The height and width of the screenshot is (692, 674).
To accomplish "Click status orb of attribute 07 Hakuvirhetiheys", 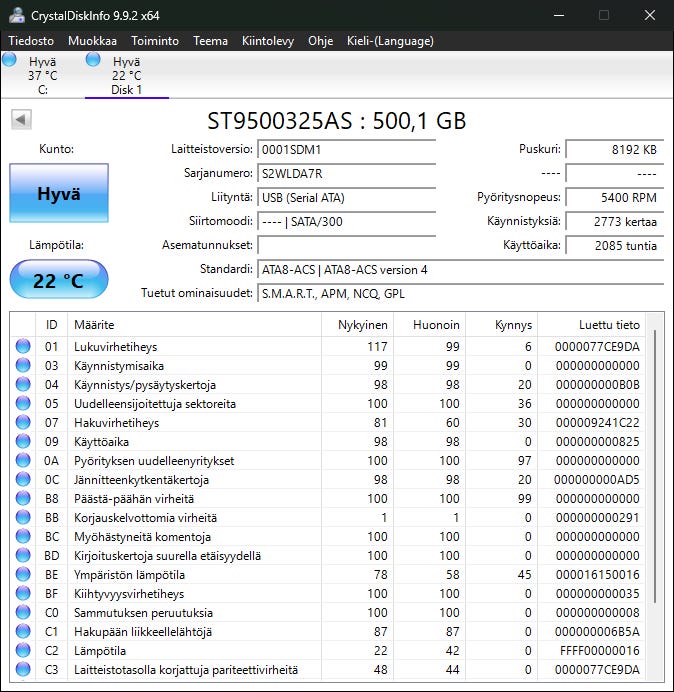I will [23, 422].
